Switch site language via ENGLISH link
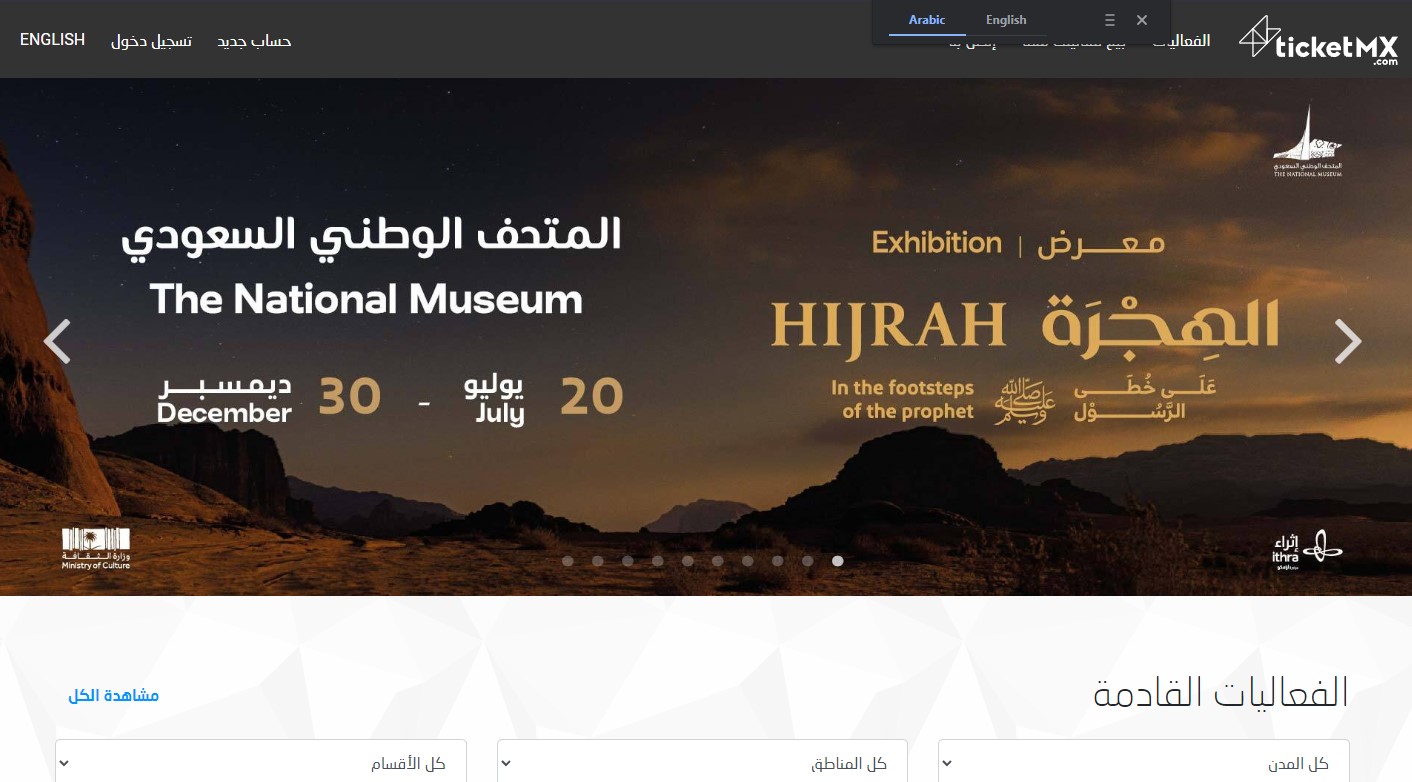The width and height of the screenshot is (1412, 782). [x=52, y=40]
